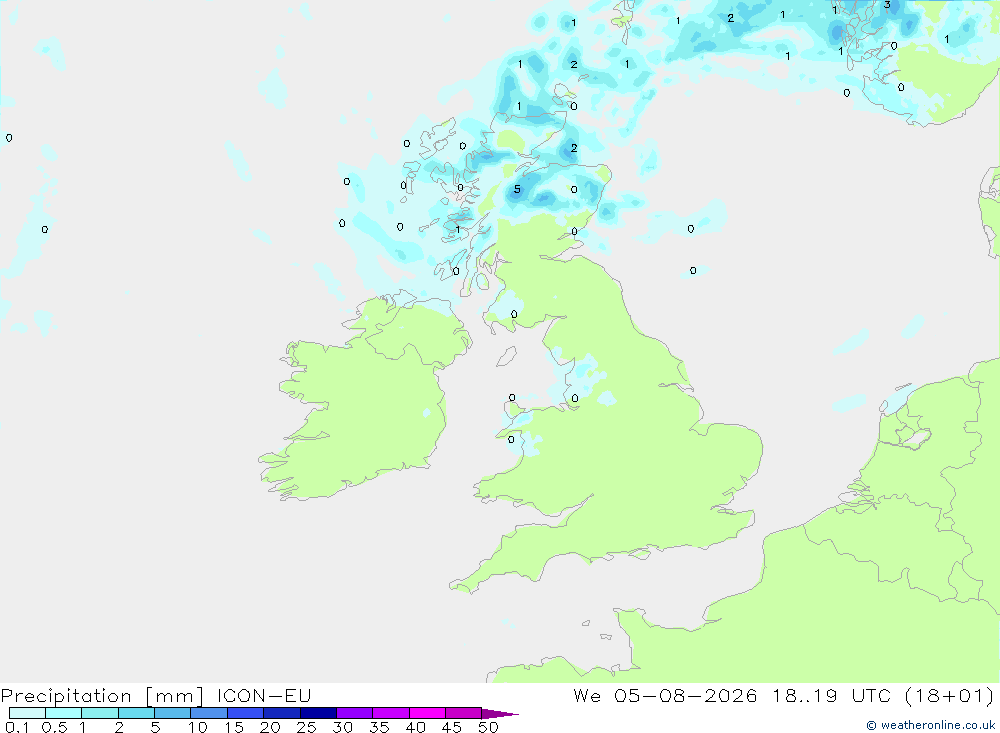
Task: Click the "UTC" timezone label
Action: point(871,695)
